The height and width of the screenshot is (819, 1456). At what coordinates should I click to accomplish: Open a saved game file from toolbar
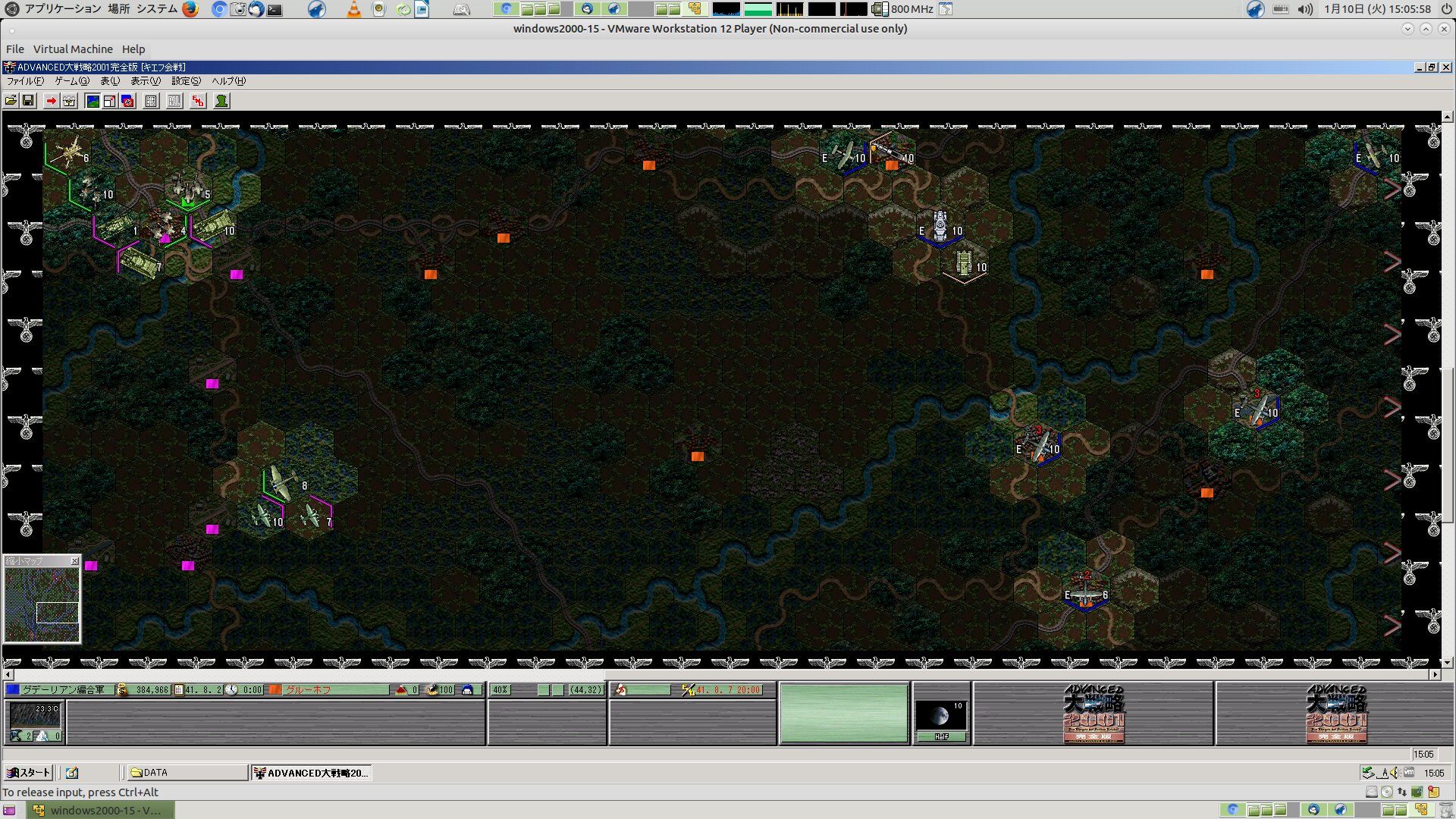11,101
